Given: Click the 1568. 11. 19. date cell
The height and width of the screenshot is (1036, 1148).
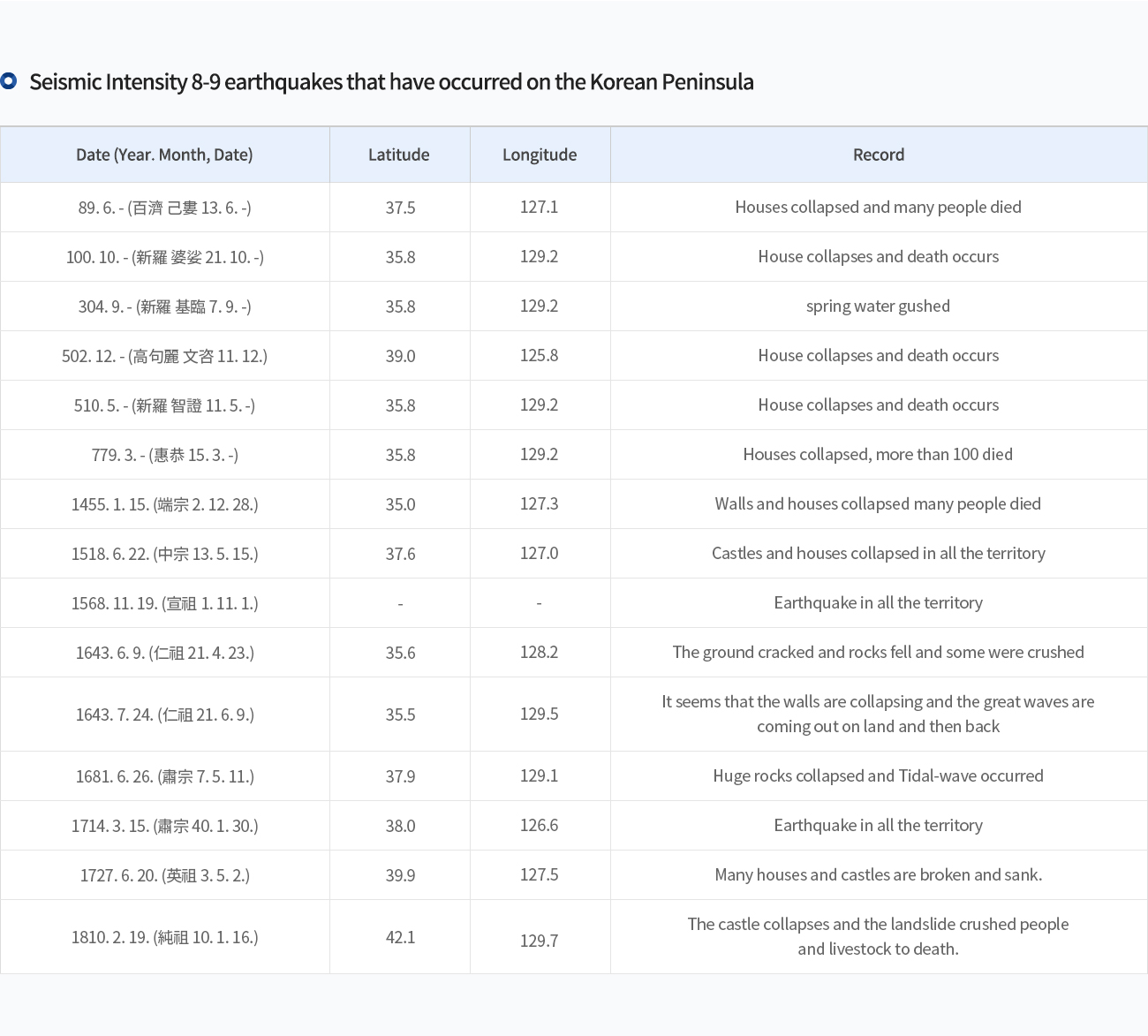Looking at the screenshot, I should point(164,603).
